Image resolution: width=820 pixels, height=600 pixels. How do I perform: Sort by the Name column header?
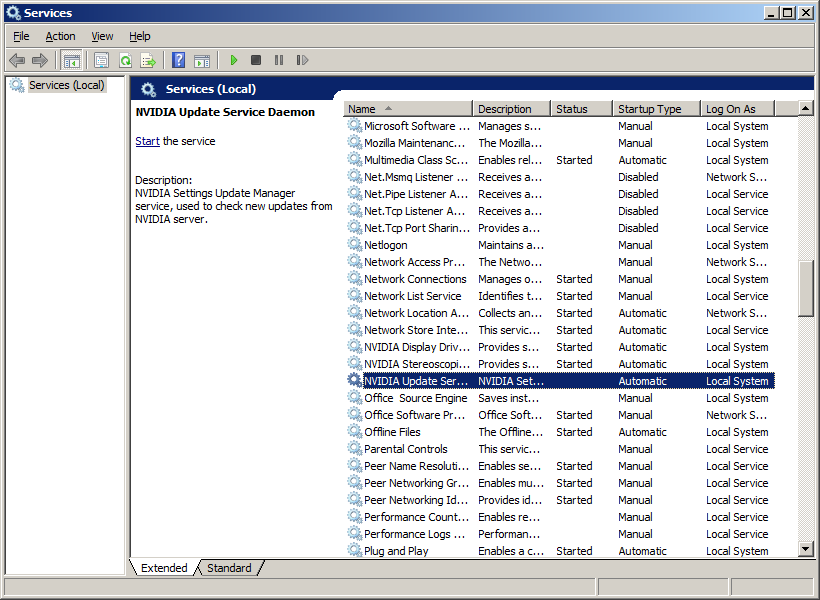[x=408, y=109]
